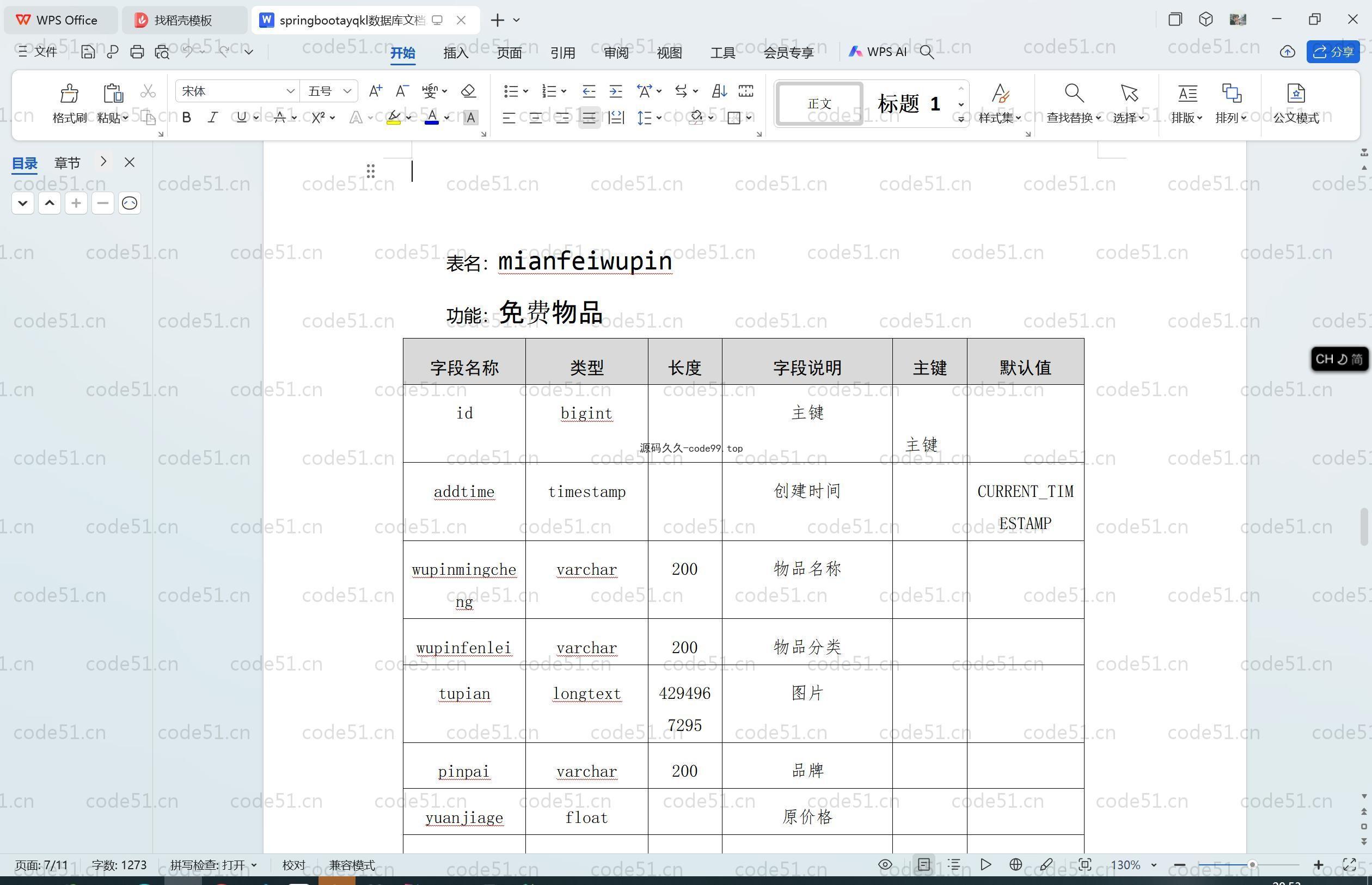Viewport: 1372px width, 885px height.
Task: Click the font color A swatch
Action: click(x=432, y=118)
